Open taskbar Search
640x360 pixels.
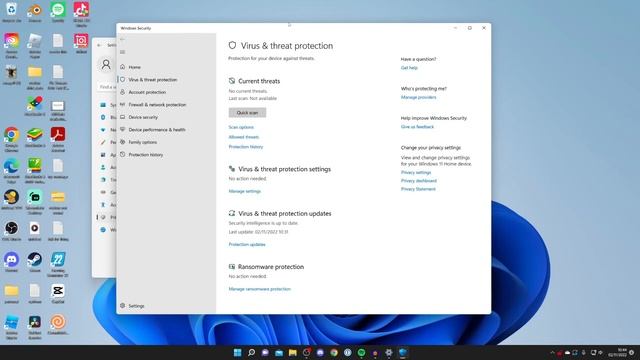pyautogui.click(x=251, y=352)
